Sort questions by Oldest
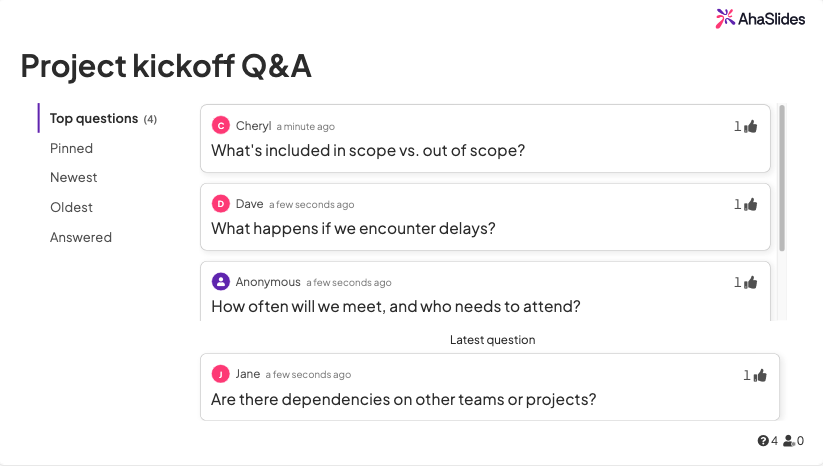This screenshot has height=466, width=823. pyautogui.click(x=71, y=207)
